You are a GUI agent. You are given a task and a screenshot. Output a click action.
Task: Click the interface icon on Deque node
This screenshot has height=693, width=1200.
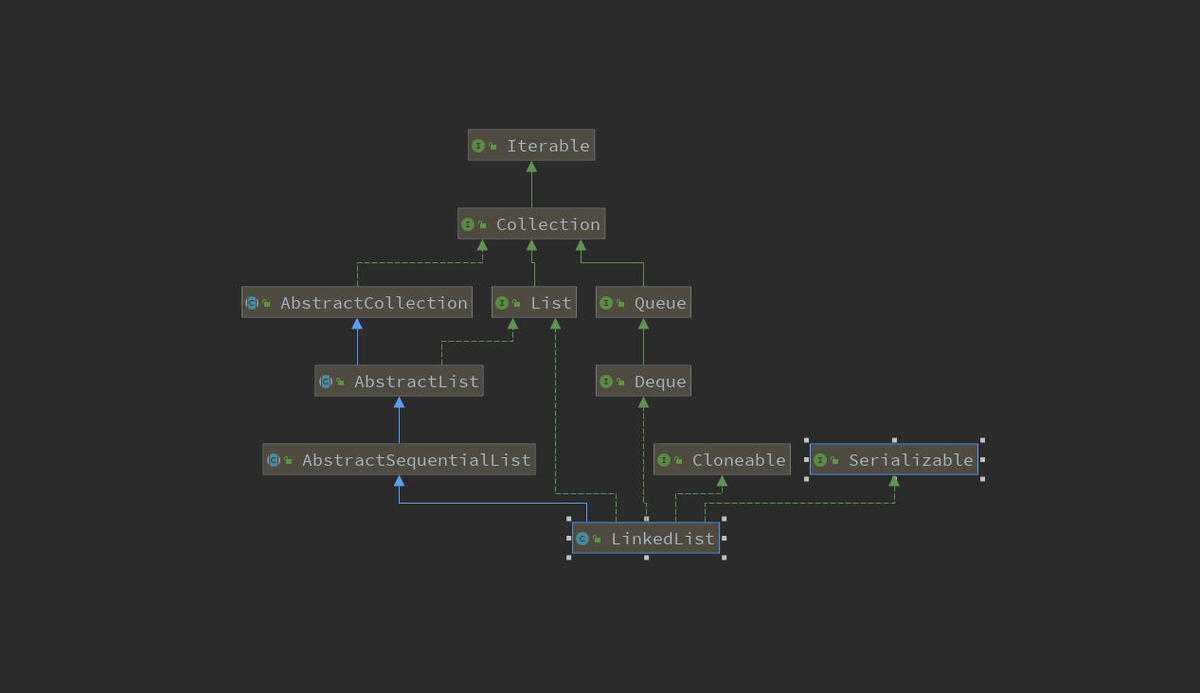pyautogui.click(x=606, y=382)
